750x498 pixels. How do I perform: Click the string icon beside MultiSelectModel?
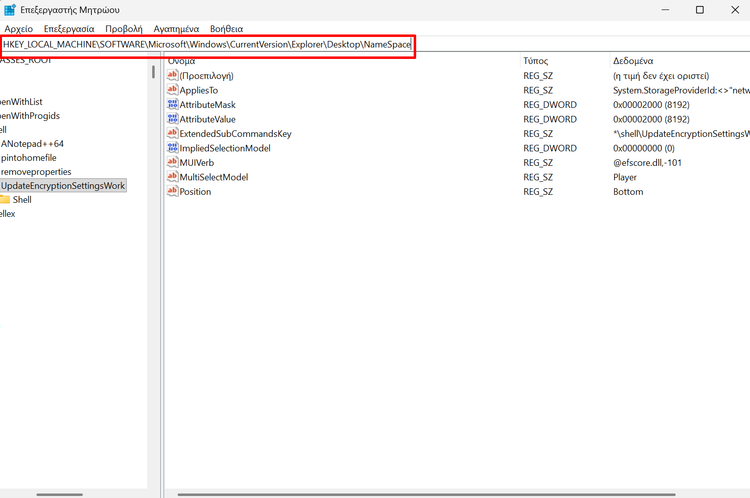coord(172,177)
